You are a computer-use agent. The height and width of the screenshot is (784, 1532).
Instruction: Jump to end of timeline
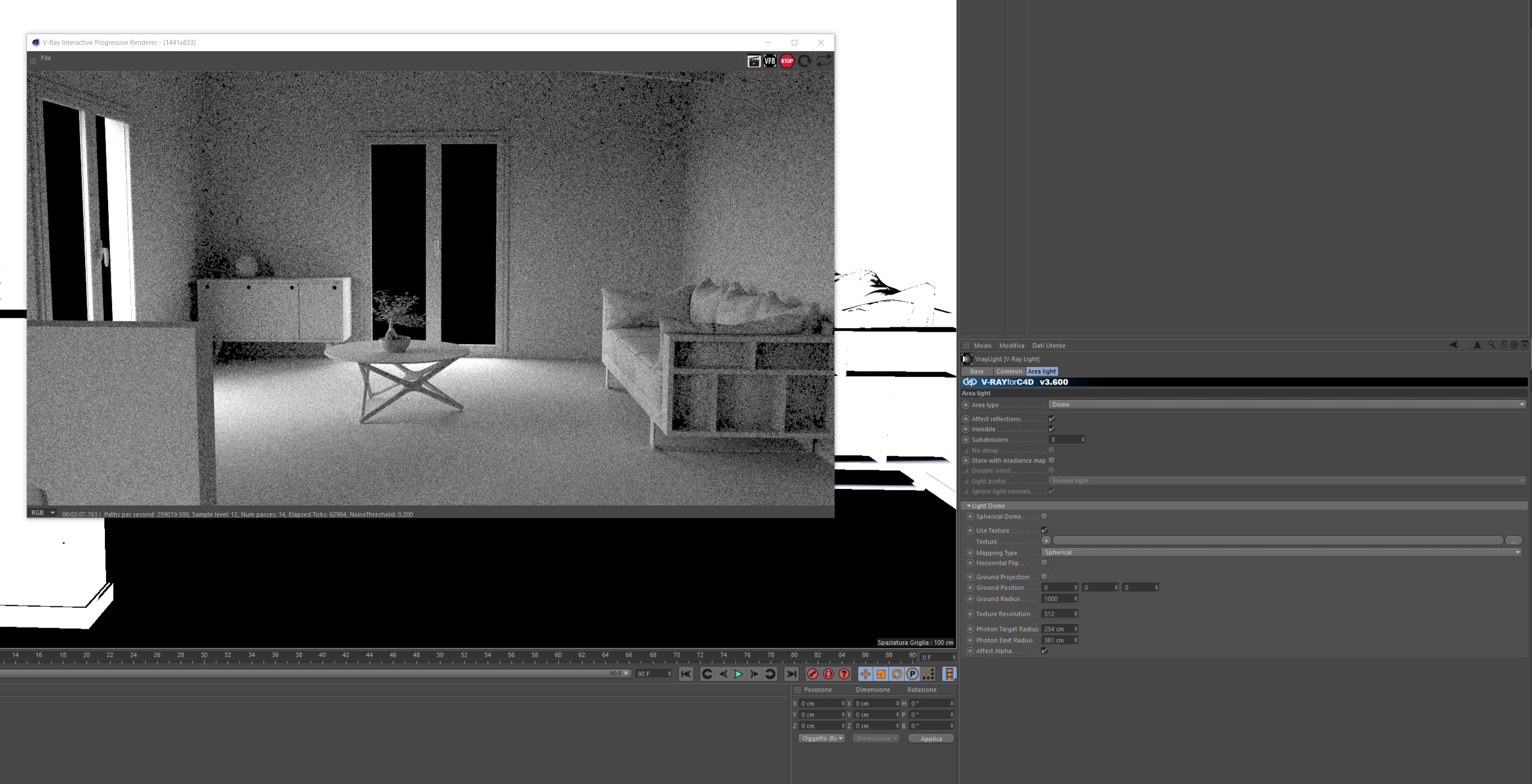[x=792, y=674]
